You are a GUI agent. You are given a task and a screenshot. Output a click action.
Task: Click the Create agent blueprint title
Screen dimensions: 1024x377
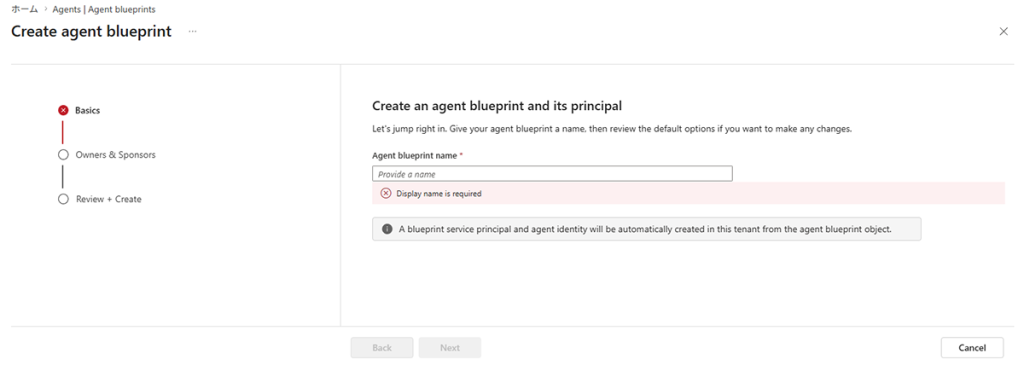(91, 31)
